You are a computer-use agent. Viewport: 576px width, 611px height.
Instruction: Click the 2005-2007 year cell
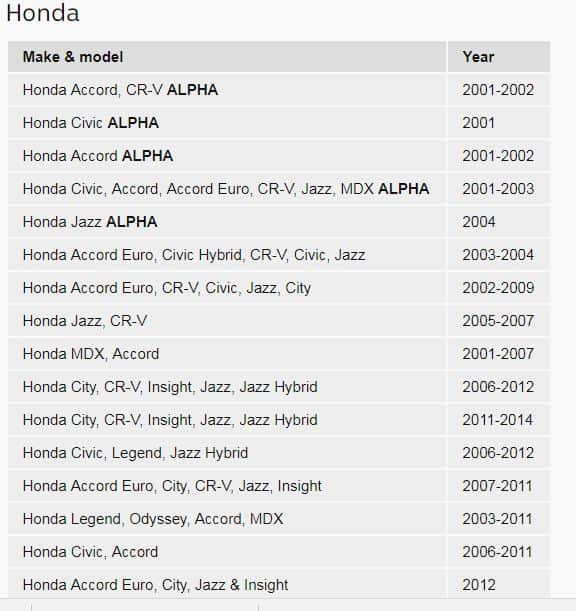tap(499, 321)
